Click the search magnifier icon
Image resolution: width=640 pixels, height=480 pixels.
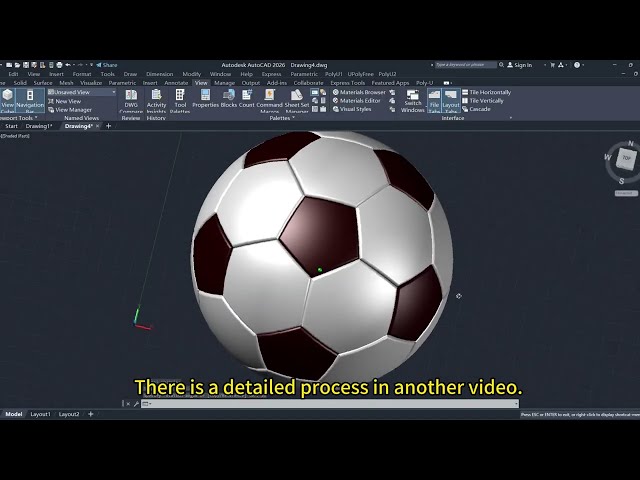click(501, 64)
